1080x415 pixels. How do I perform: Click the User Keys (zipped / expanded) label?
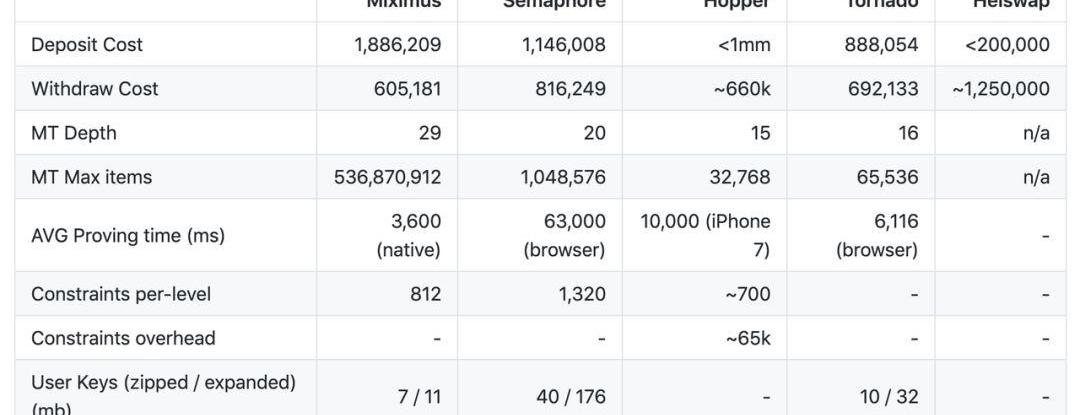pos(163,383)
